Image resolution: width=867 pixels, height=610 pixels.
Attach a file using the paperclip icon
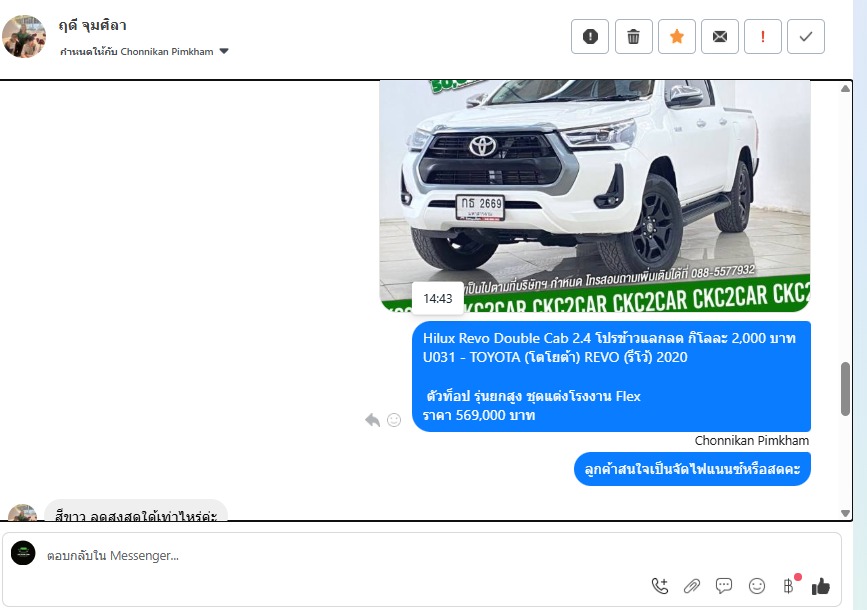692,586
